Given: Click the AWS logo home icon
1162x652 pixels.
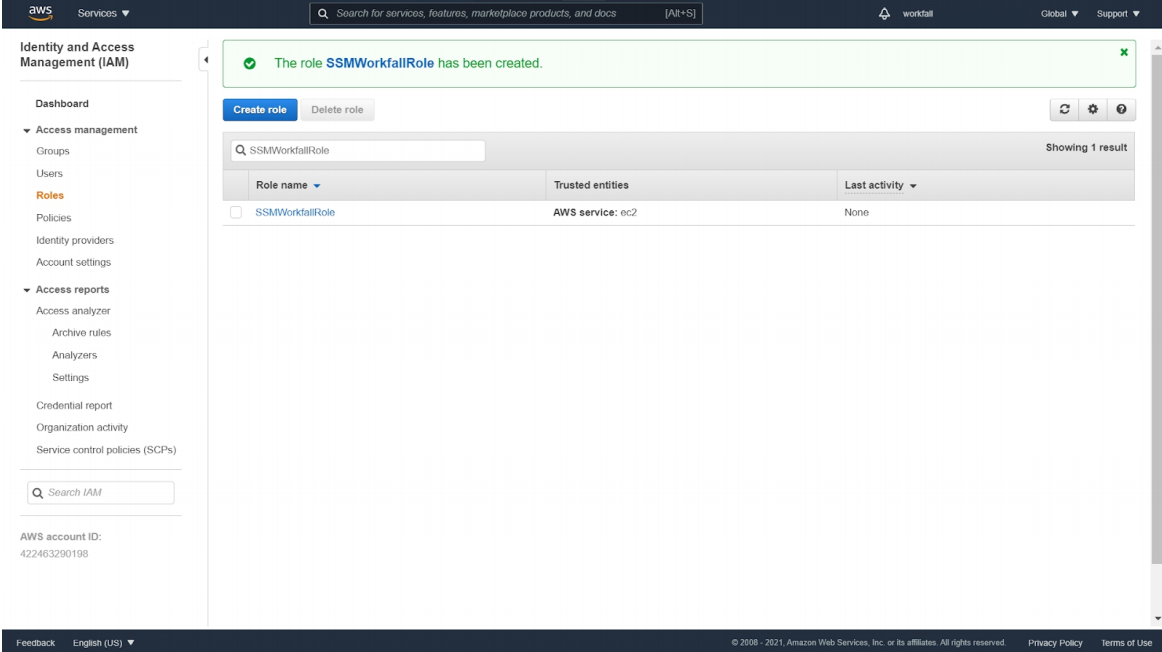Looking at the screenshot, I should [41, 13].
